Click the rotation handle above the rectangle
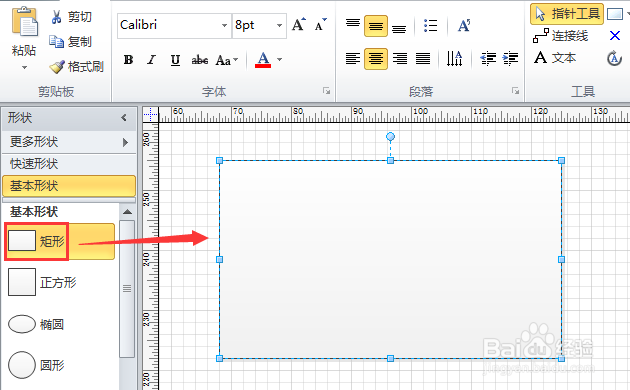This screenshot has width=630, height=390. point(390,137)
